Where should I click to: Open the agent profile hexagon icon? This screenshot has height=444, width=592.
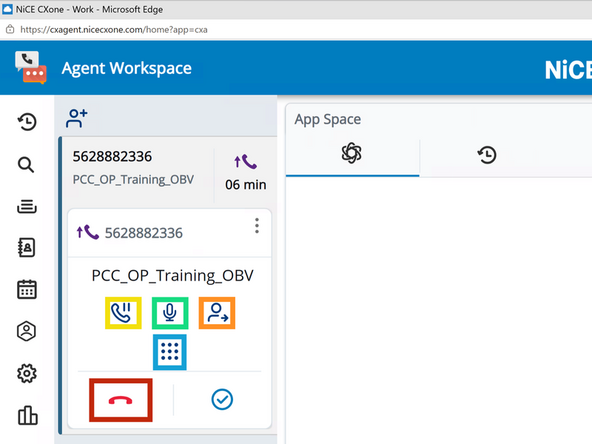(26, 331)
